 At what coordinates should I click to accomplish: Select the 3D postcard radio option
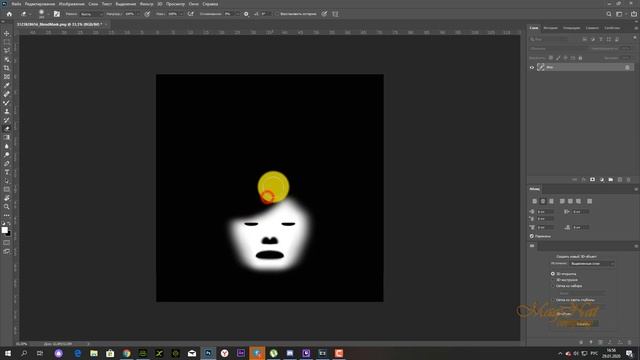coord(553,274)
